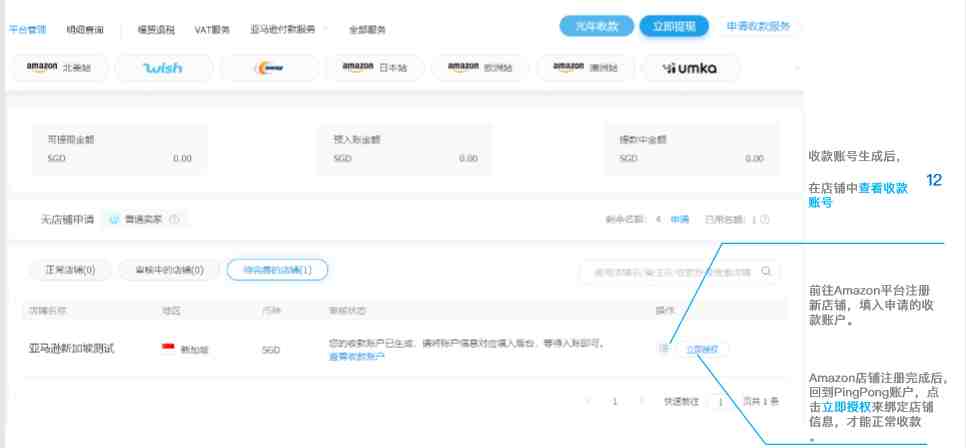
Task: Click the 提款中金额 balance card
Action: tap(692, 150)
